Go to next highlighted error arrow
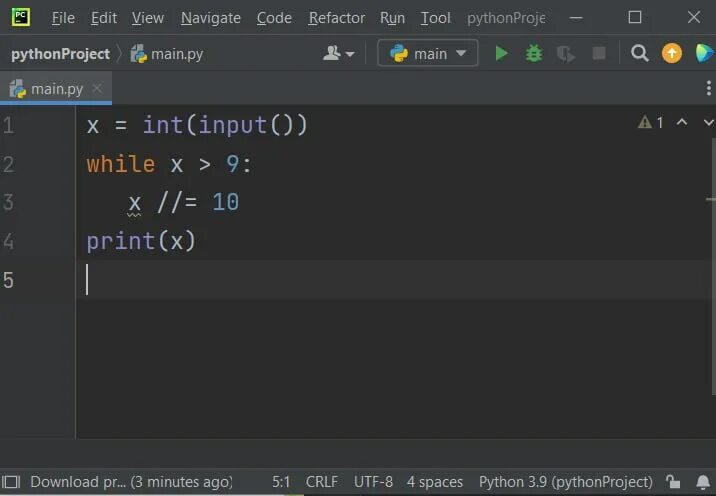Image resolution: width=716 pixels, height=496 pixels. (x=709, y=122)
